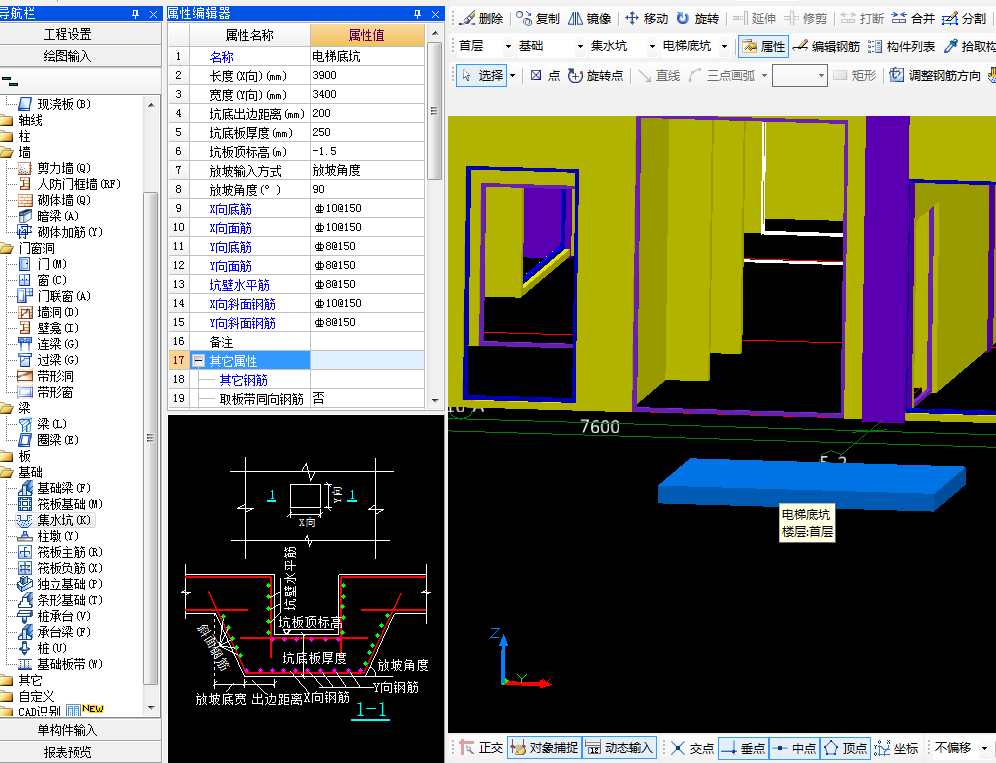Viewport: 996px width, 763px height.
Task: Select 圈梁(E) tree item
Action: [49, 440]
